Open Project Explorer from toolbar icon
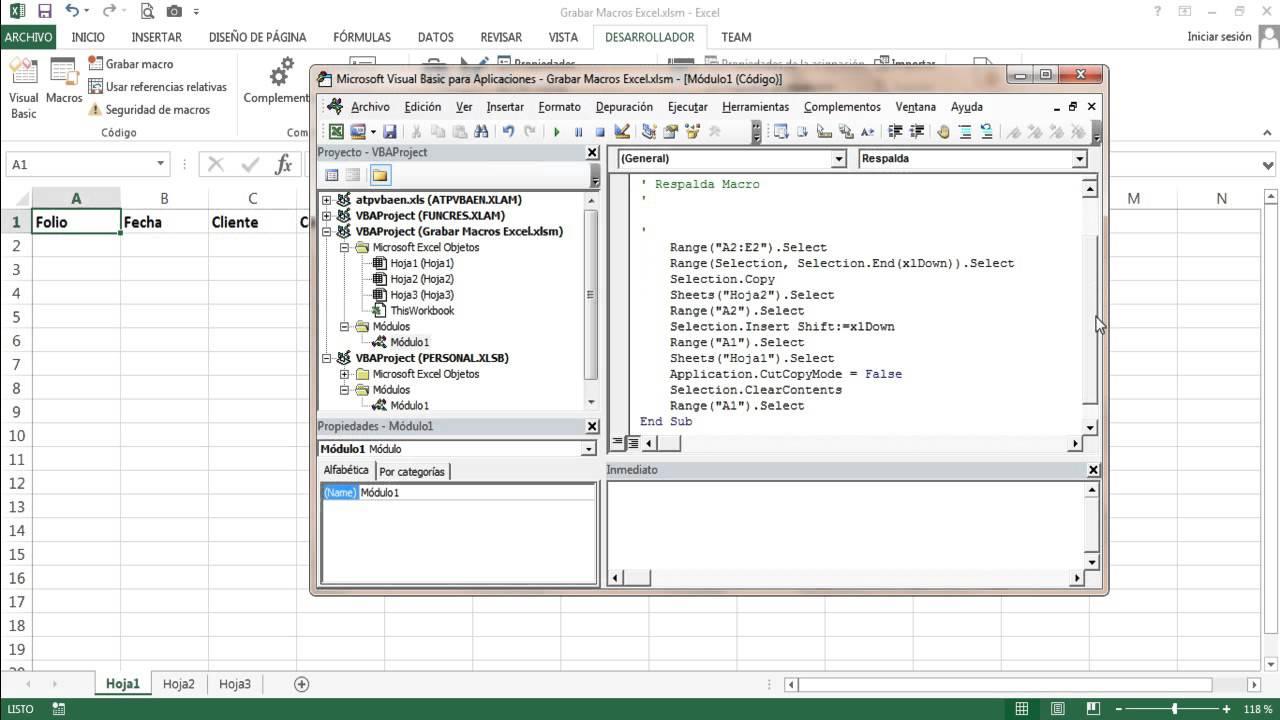1280x720 pixels. [x=649, y=131]
